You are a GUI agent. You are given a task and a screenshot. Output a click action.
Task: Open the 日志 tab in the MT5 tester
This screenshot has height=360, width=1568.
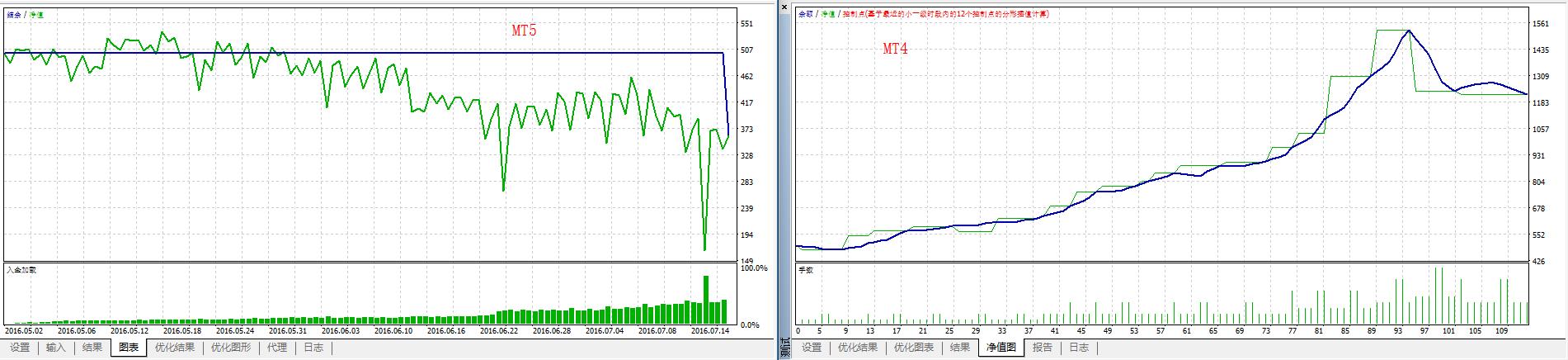313,348
